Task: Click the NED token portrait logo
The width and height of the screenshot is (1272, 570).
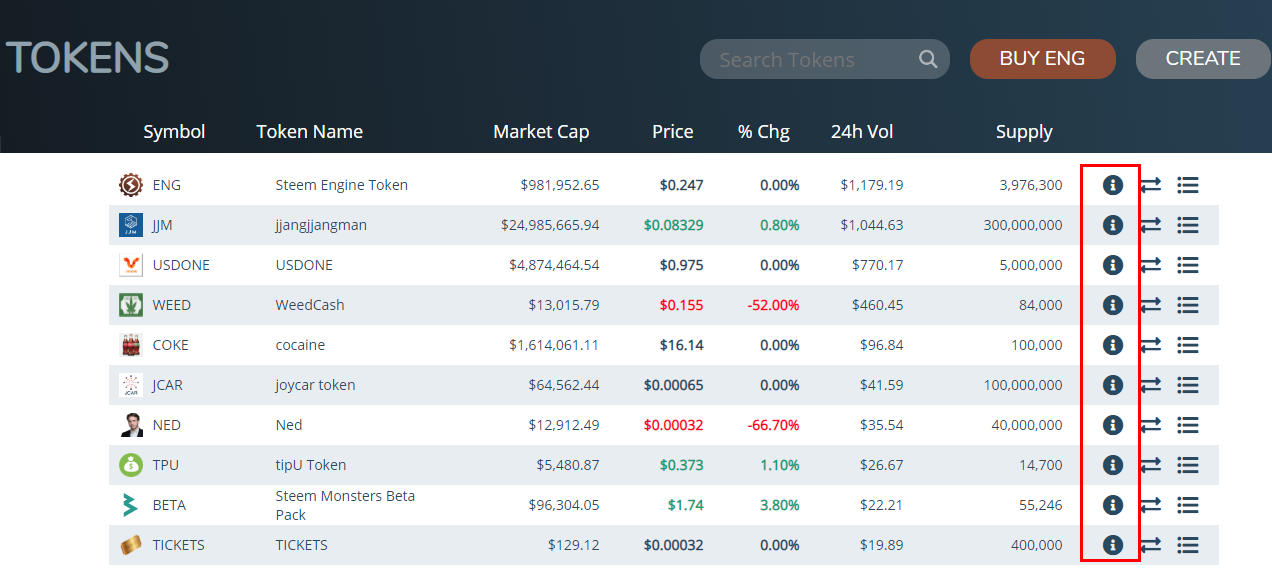Action: pyautogui.click(x=131, y=425)
